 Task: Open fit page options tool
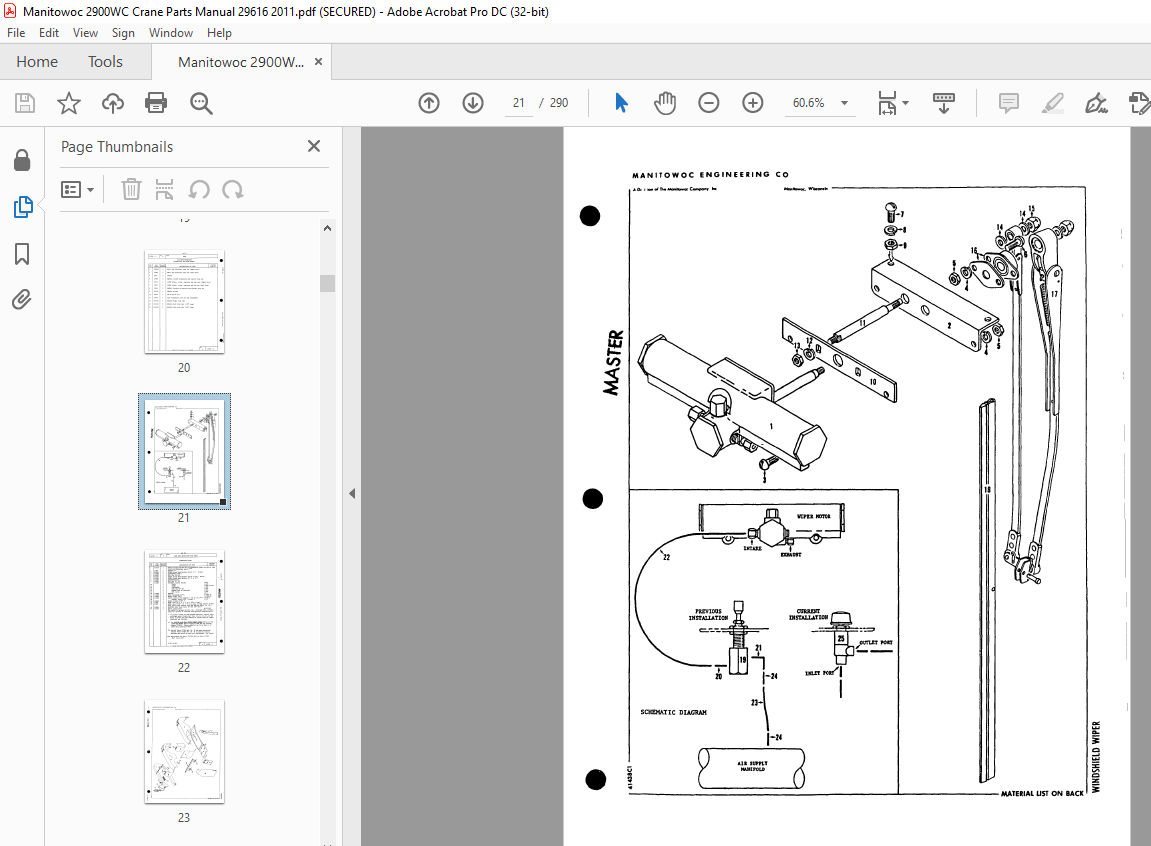[893, 103]
